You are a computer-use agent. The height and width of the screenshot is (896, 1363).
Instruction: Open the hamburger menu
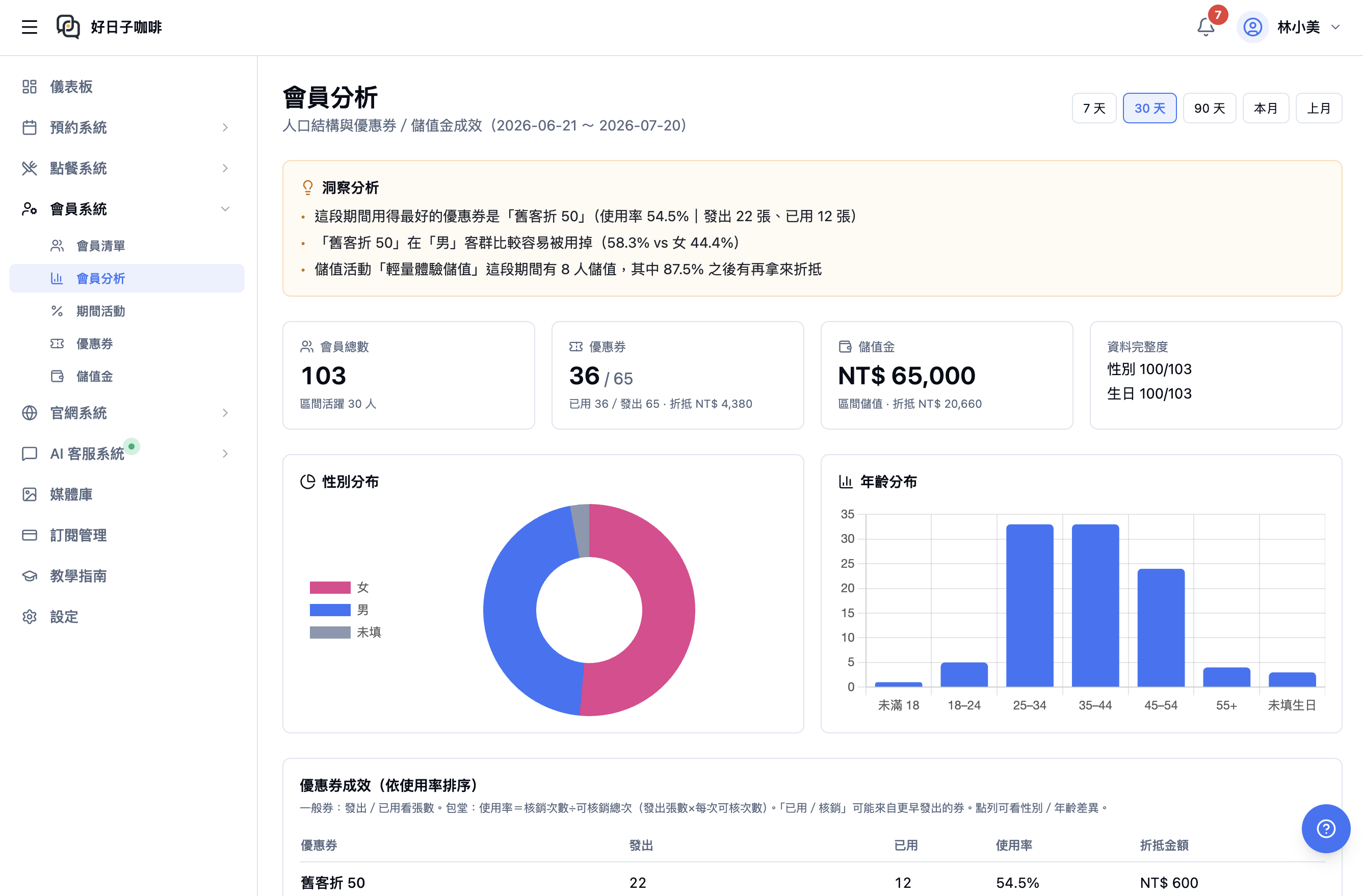[x=29, y=27]
